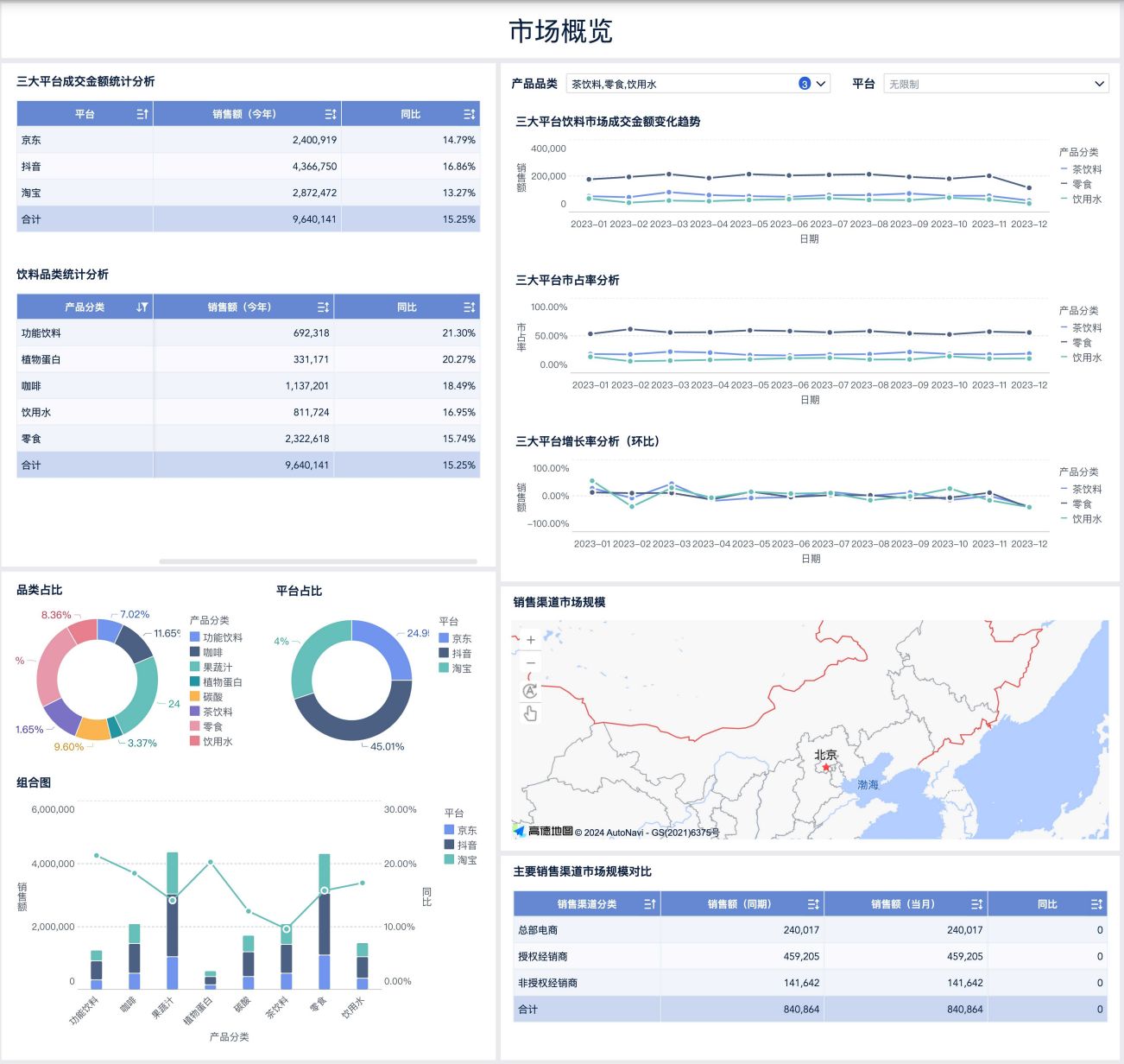1124x1064 pixels.
Task: Sort 同比 column in 饮料品类统计分析 table
Action: click(x=469, y=307)
